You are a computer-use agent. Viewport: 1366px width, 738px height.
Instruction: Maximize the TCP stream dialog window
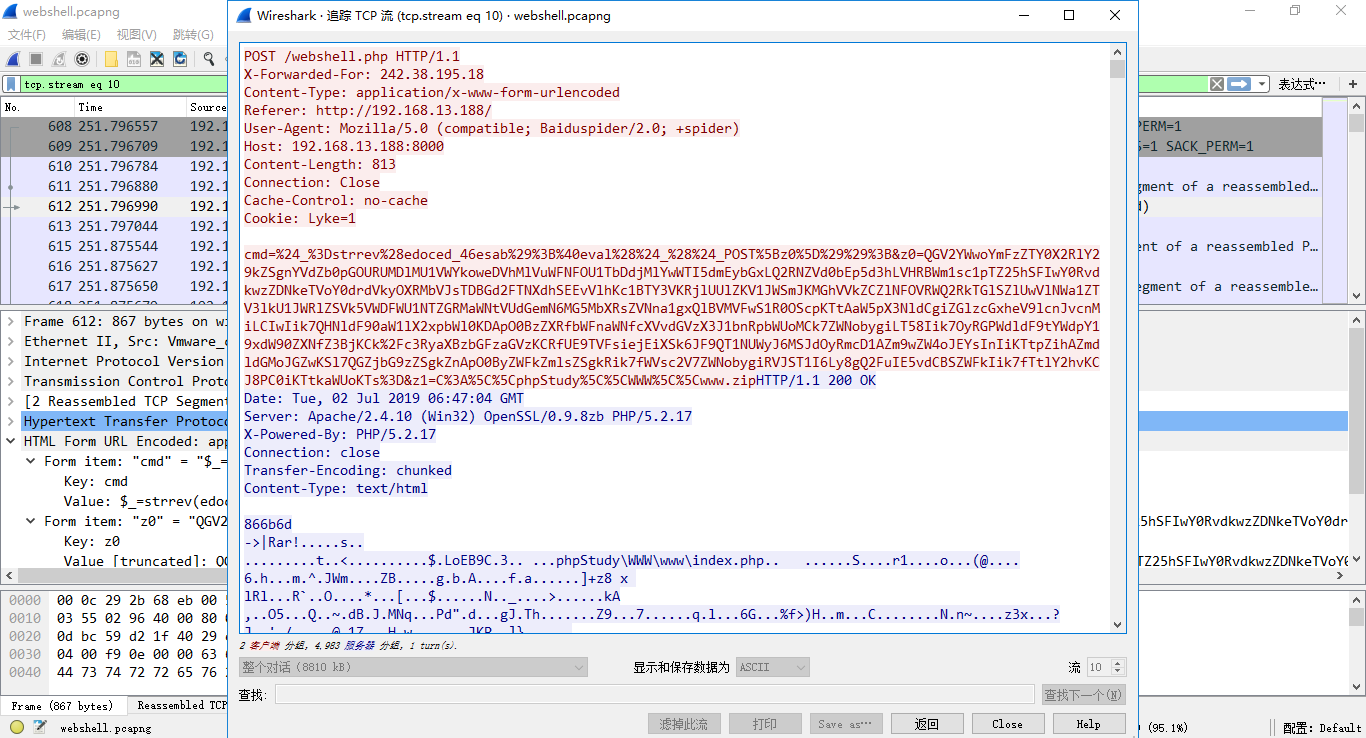pyautogui.click(x=1069, y=15)
